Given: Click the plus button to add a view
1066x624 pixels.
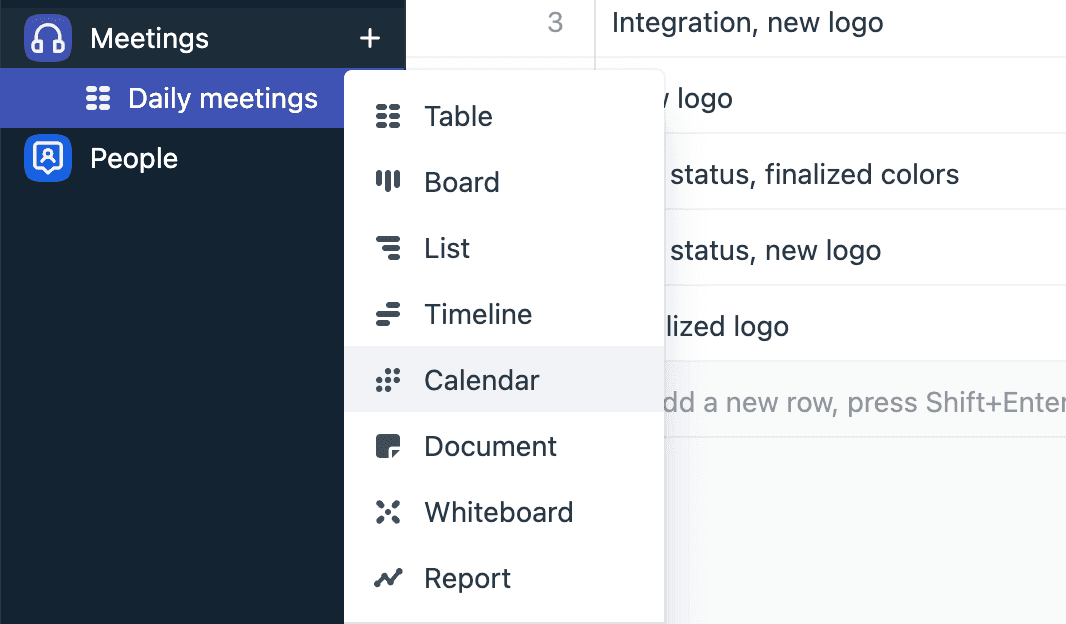Looking at the screenshot, I should pyautogui.click(x=370, y=36).
